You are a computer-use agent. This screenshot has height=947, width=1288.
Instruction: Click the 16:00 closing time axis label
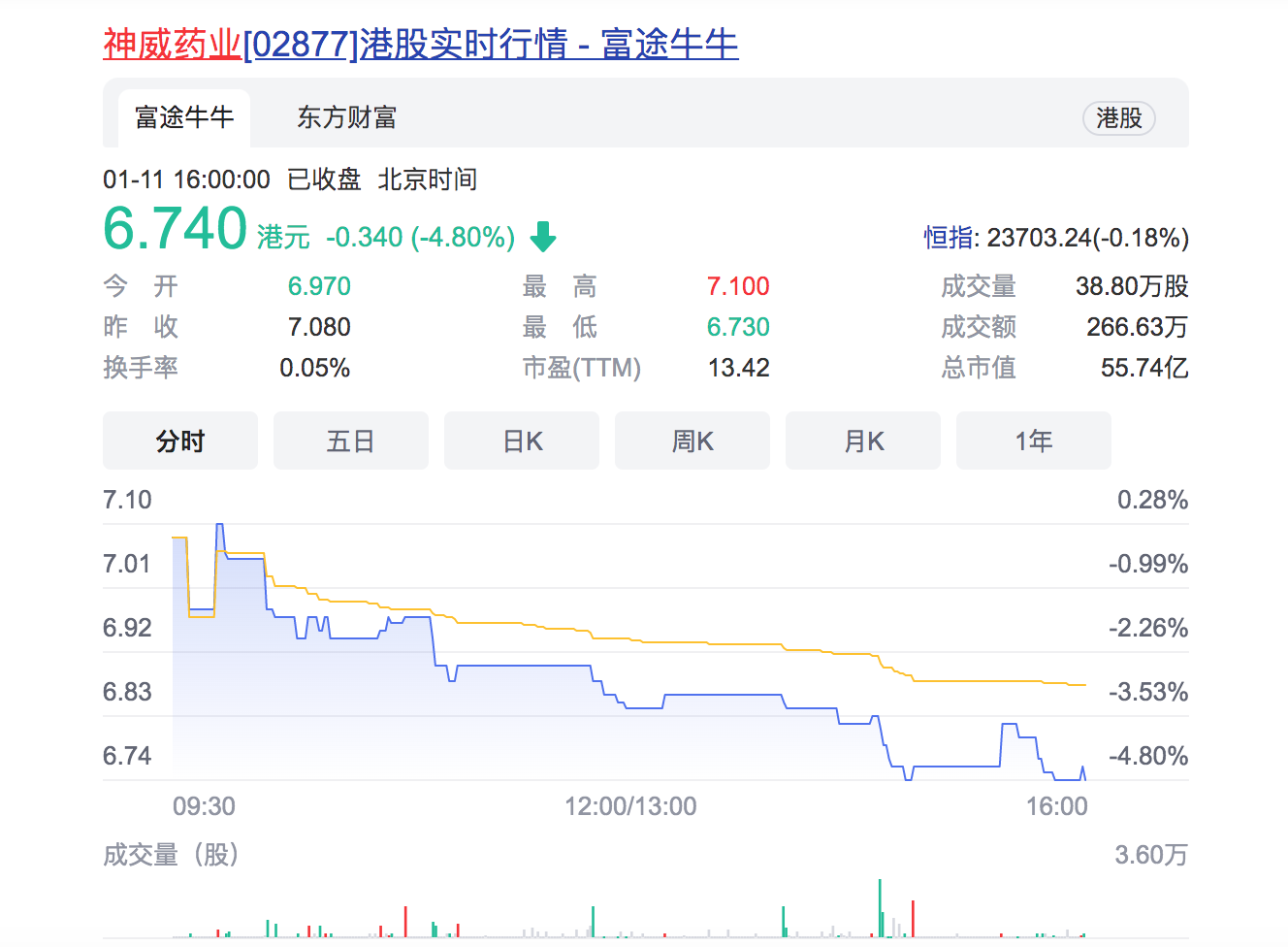tap(1056, 806)
